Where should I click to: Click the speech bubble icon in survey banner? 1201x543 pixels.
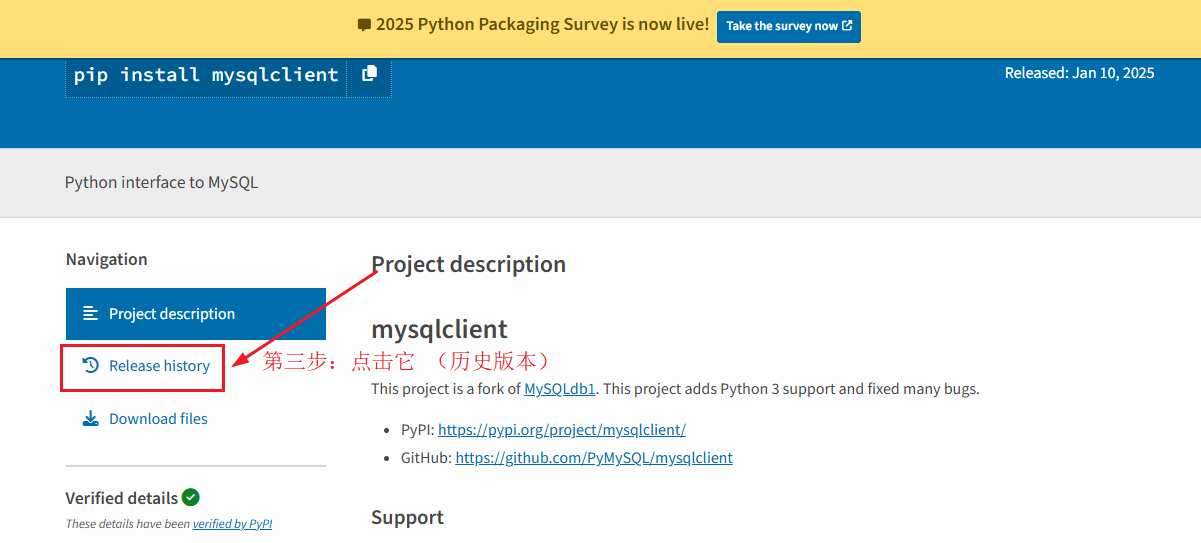364,26
